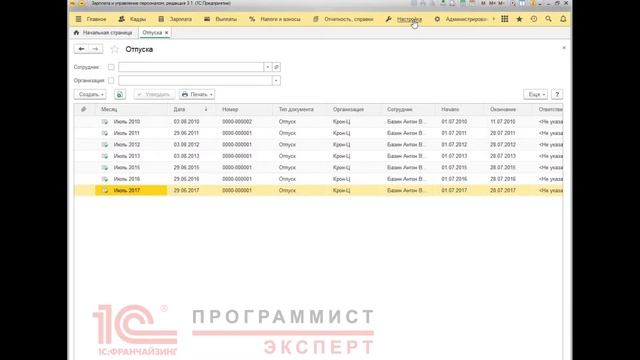Sort by the Окончание column header
The width and height of the screenshot is (640, 360).
point(508,109)
